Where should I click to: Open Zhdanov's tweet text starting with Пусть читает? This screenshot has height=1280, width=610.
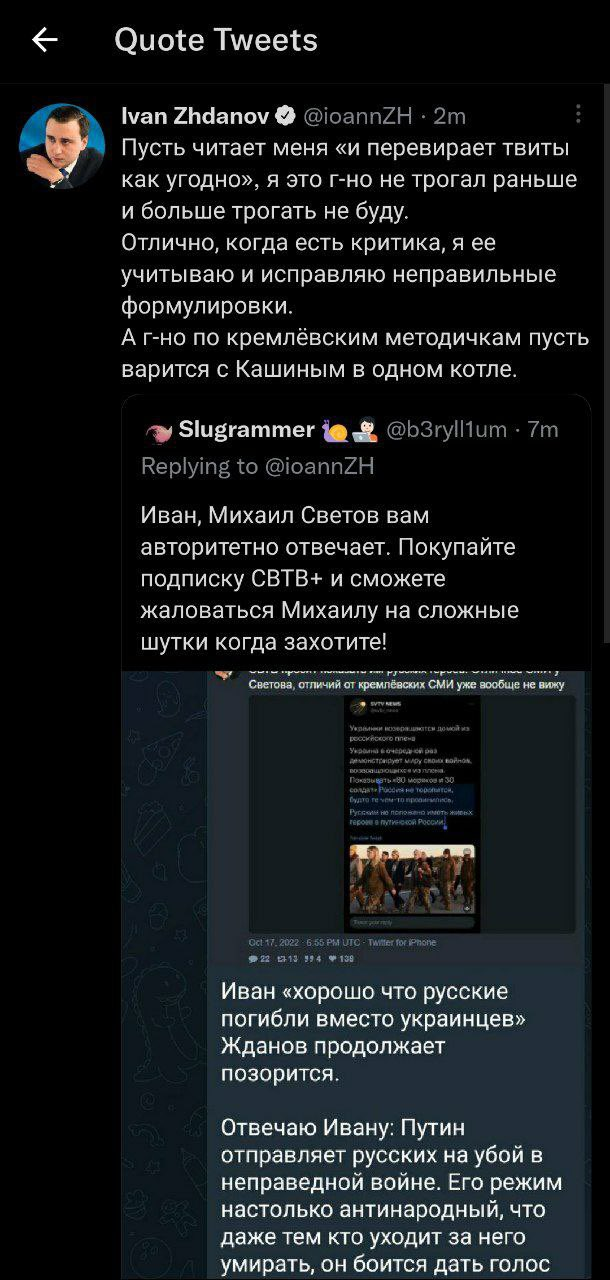(355, 259)
